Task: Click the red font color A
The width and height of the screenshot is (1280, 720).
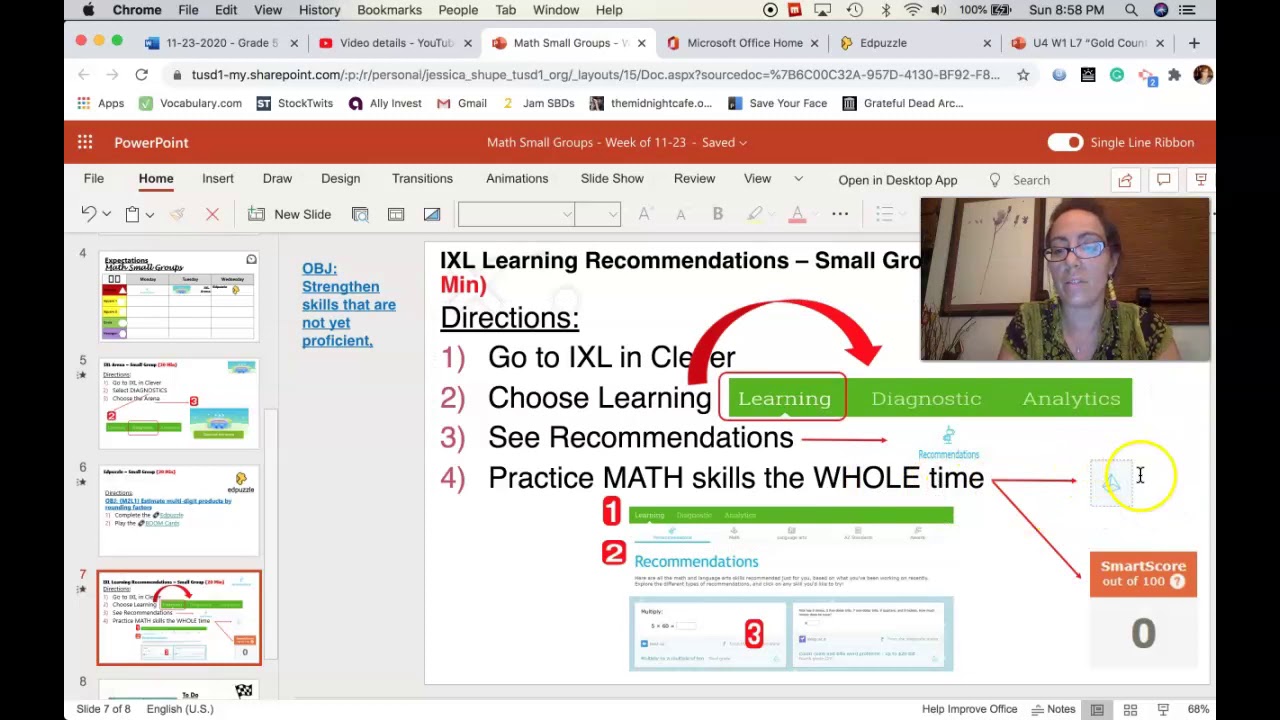Action: (x=797, y=214)
